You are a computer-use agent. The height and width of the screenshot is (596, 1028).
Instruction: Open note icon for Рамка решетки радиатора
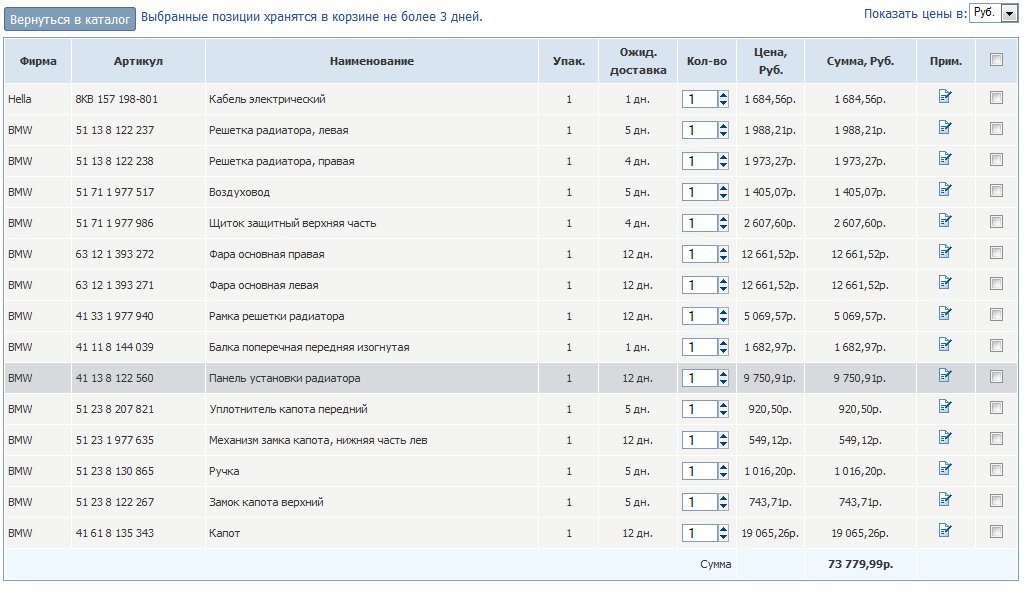pyautogui.click(x=945, y=314)
